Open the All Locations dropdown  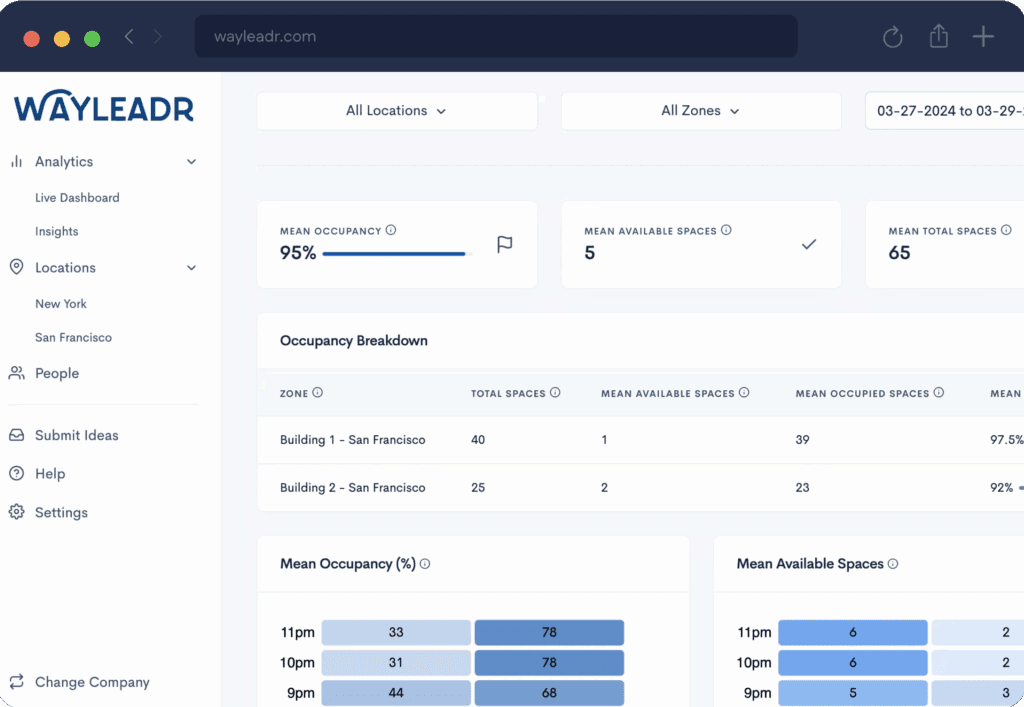coord(396,110)
